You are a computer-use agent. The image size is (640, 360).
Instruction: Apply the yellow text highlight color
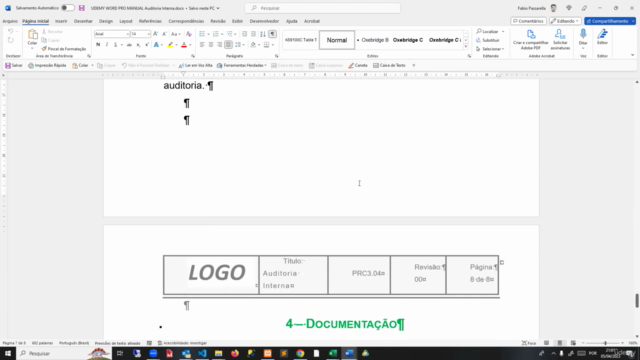171,44
